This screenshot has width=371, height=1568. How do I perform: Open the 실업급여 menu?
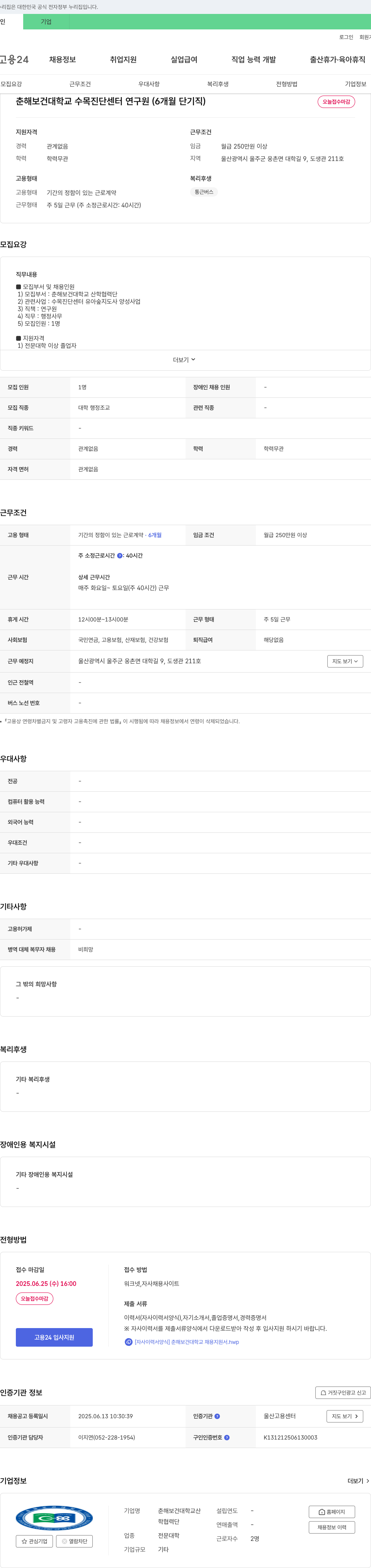point(184,60)
